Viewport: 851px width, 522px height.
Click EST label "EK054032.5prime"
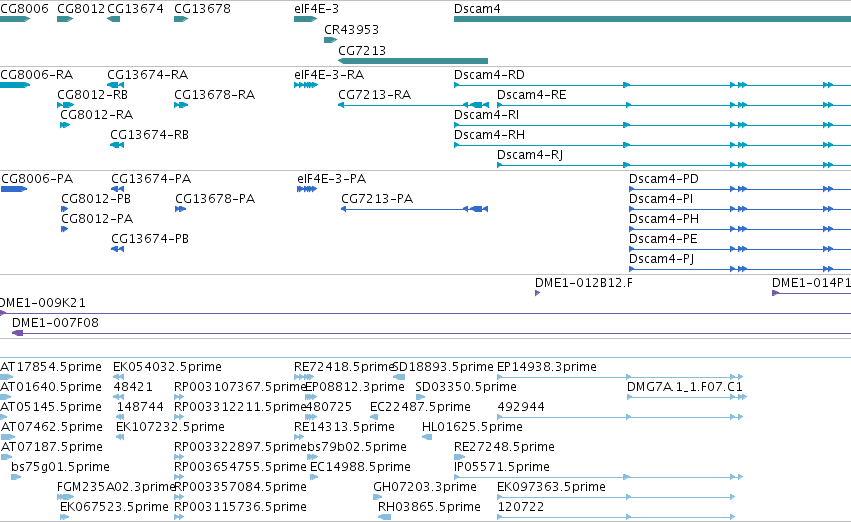(167, 367)
